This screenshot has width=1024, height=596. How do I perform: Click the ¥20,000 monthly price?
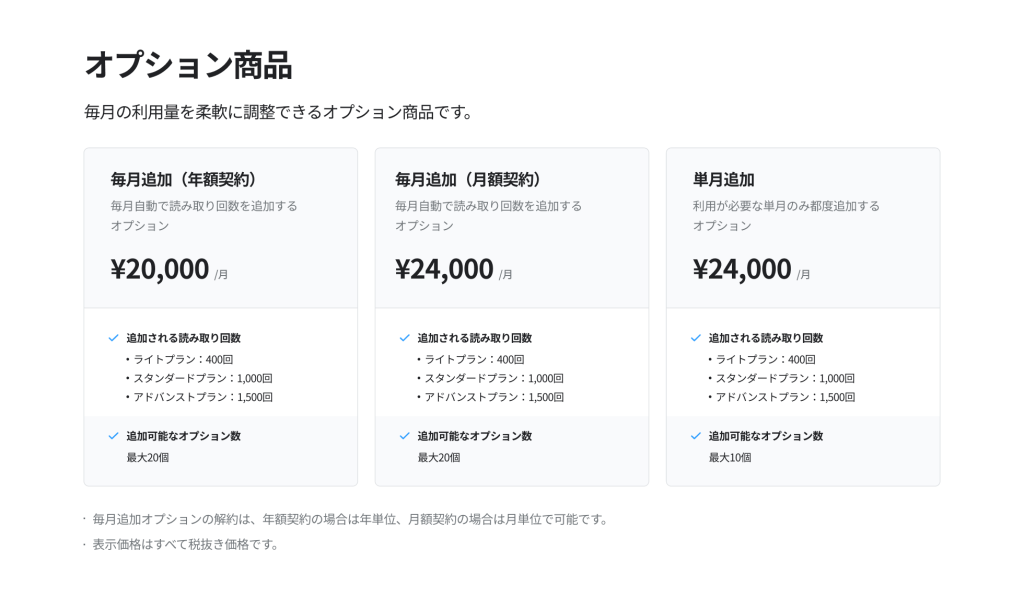click(x=160, y=269)
